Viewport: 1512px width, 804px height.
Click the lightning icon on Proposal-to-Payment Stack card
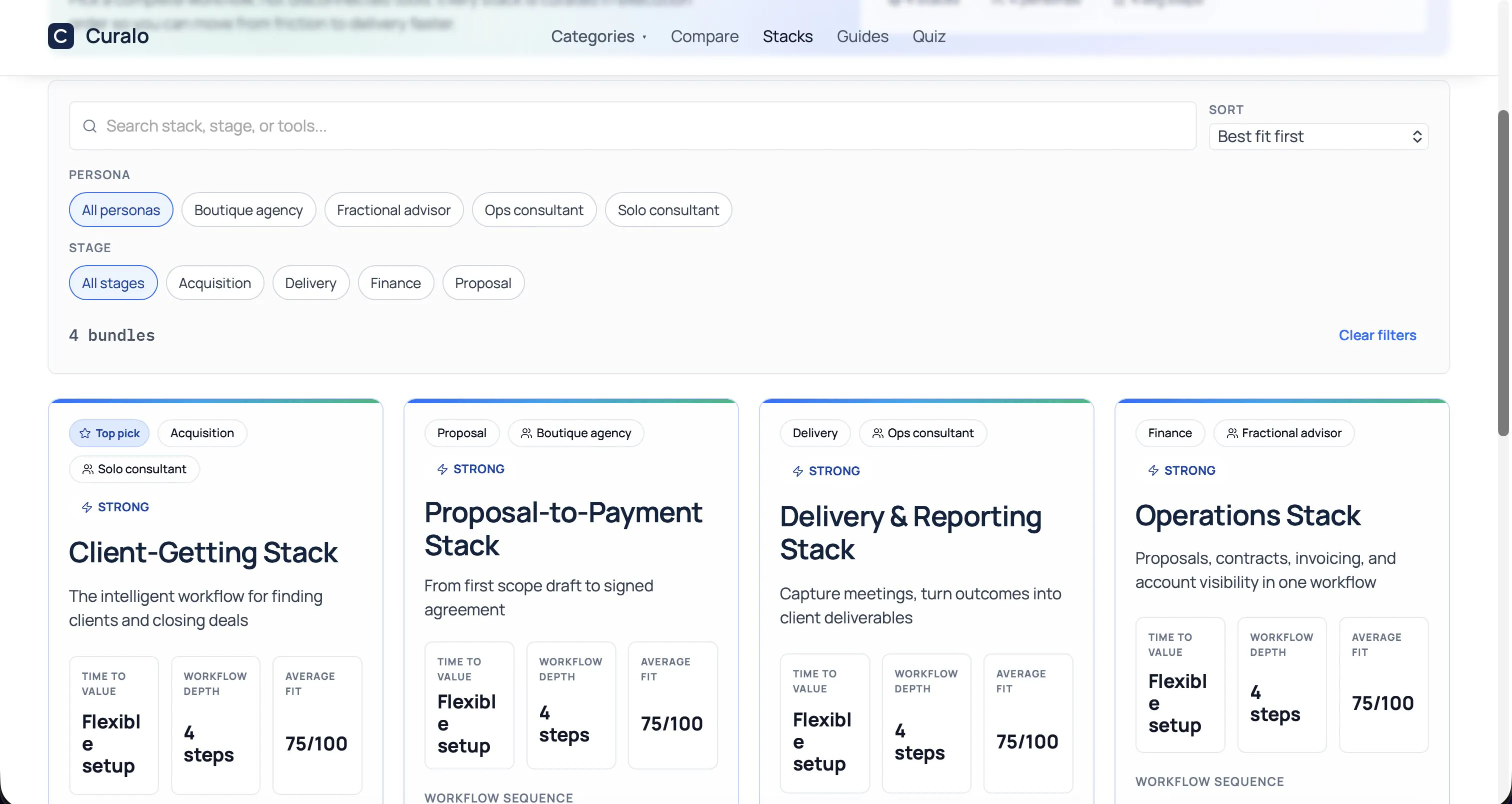(x=442, y=469)
